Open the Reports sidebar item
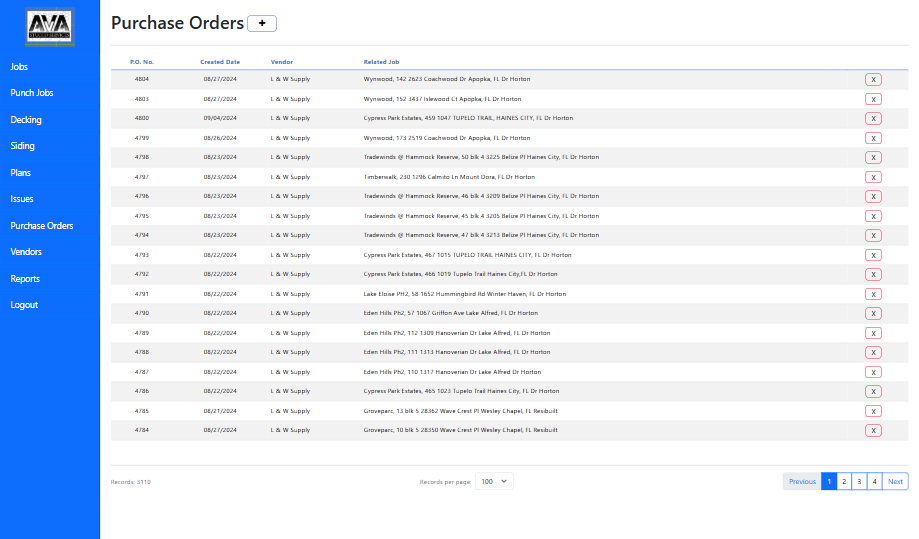919x539 pixels. pos(25,279)
